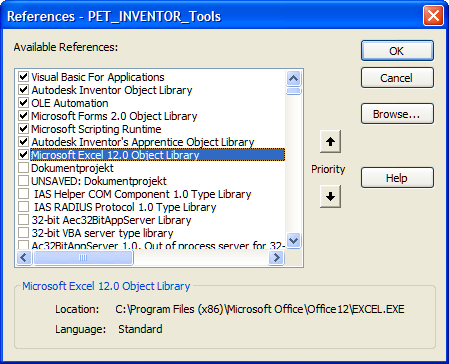Uncheck OLE Automation reference
Viewport: 449px width, 364px height.
coord(23,103)
